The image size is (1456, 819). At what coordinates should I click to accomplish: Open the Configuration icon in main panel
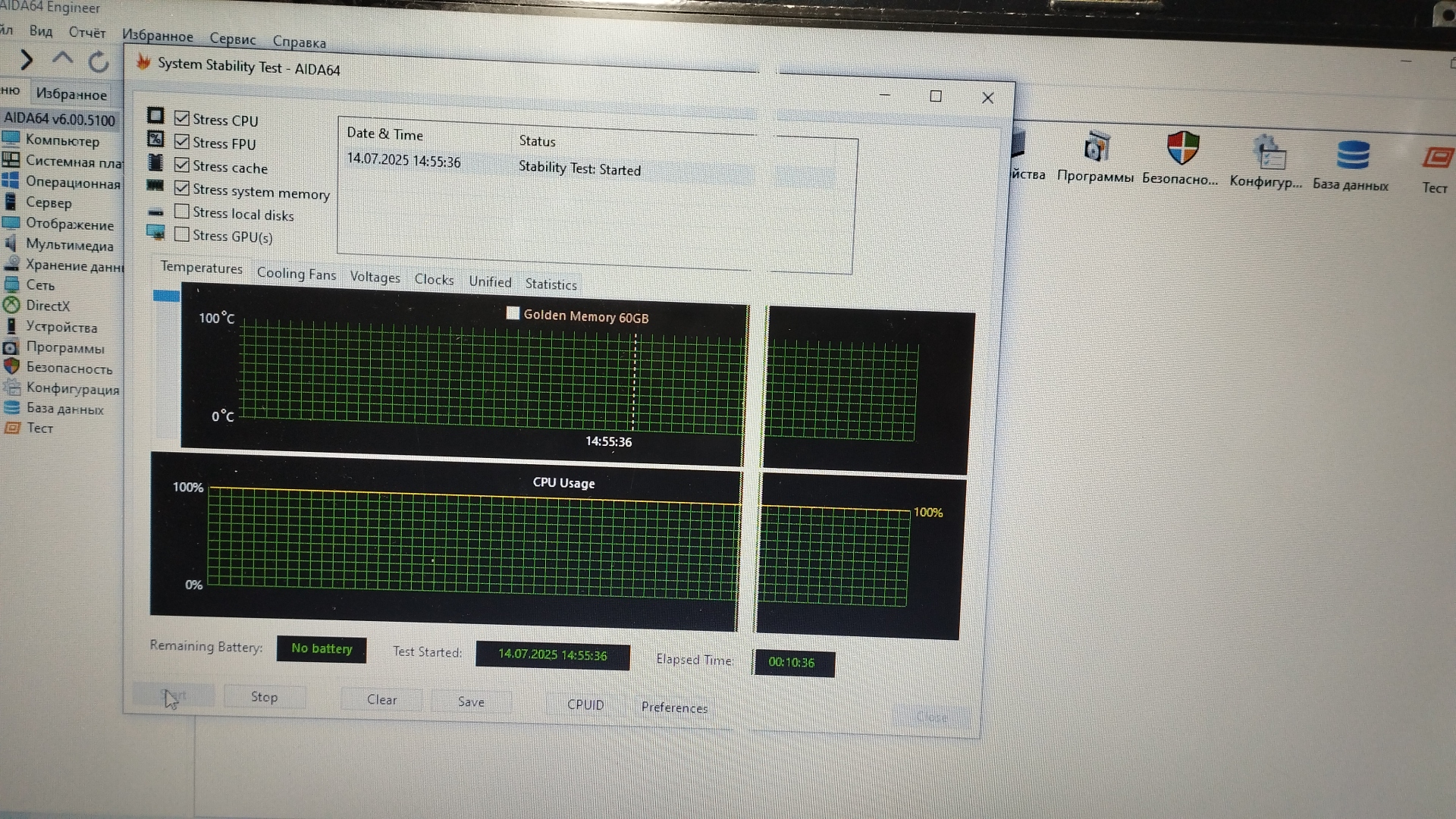click(x=1268, y=152)
